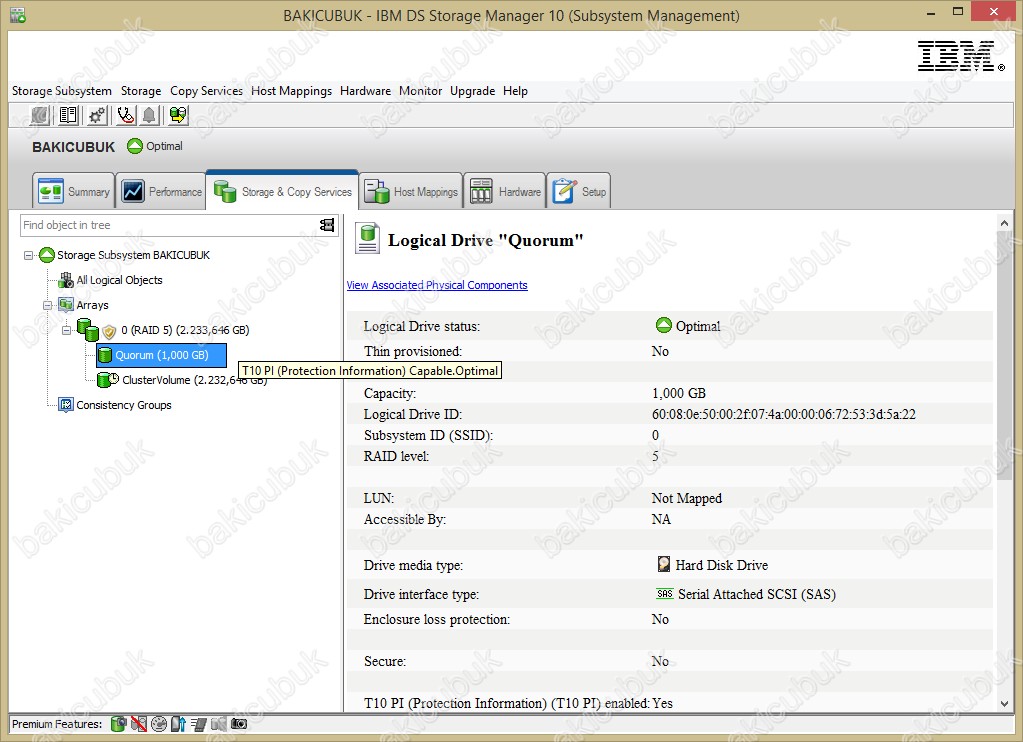Viewport: 1023px width, 742px height.
Task: Click the bell alert toolbar icon
Action: (x=149, y=116)
